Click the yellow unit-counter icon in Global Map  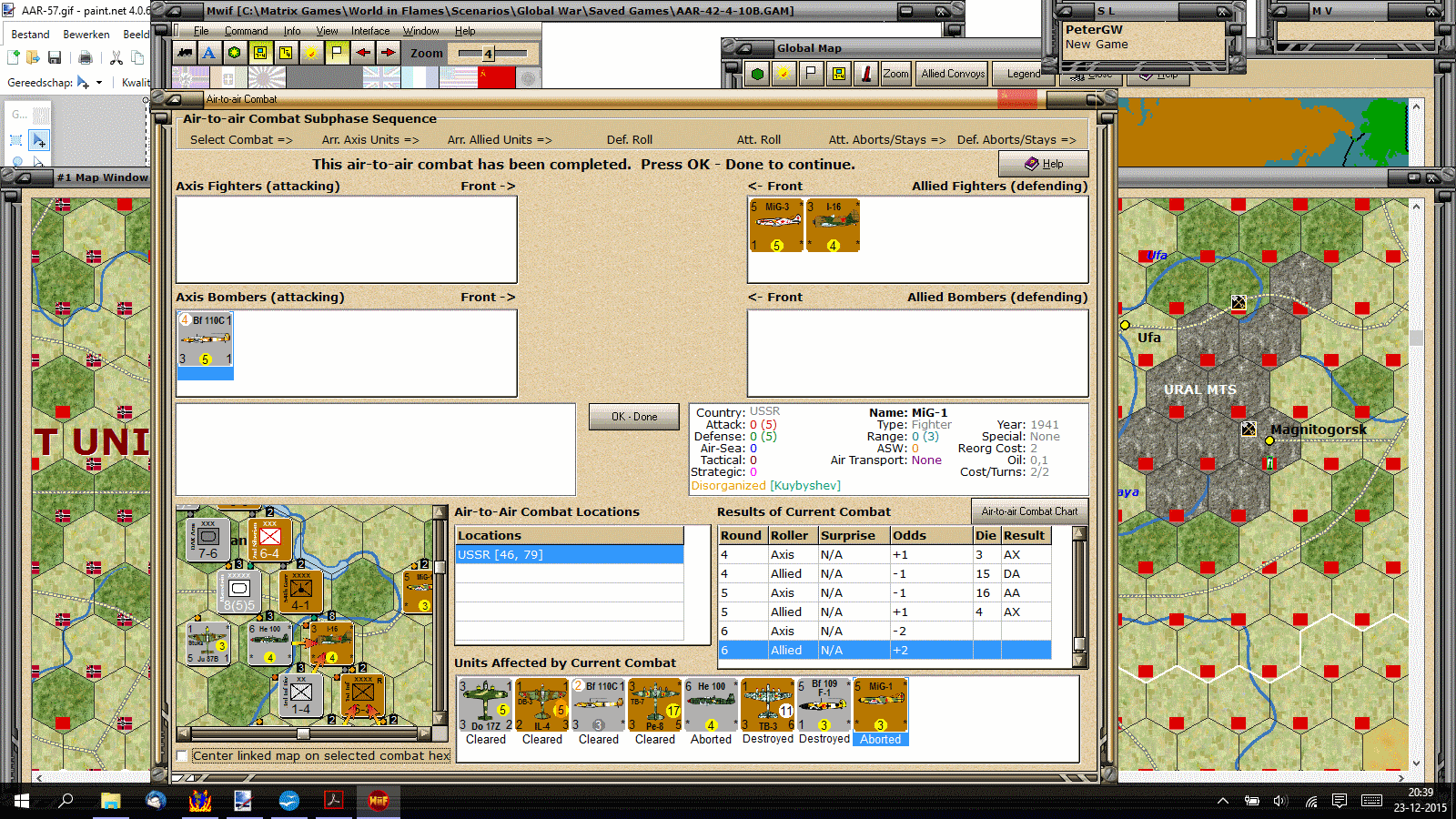click(x=838, y=74)
